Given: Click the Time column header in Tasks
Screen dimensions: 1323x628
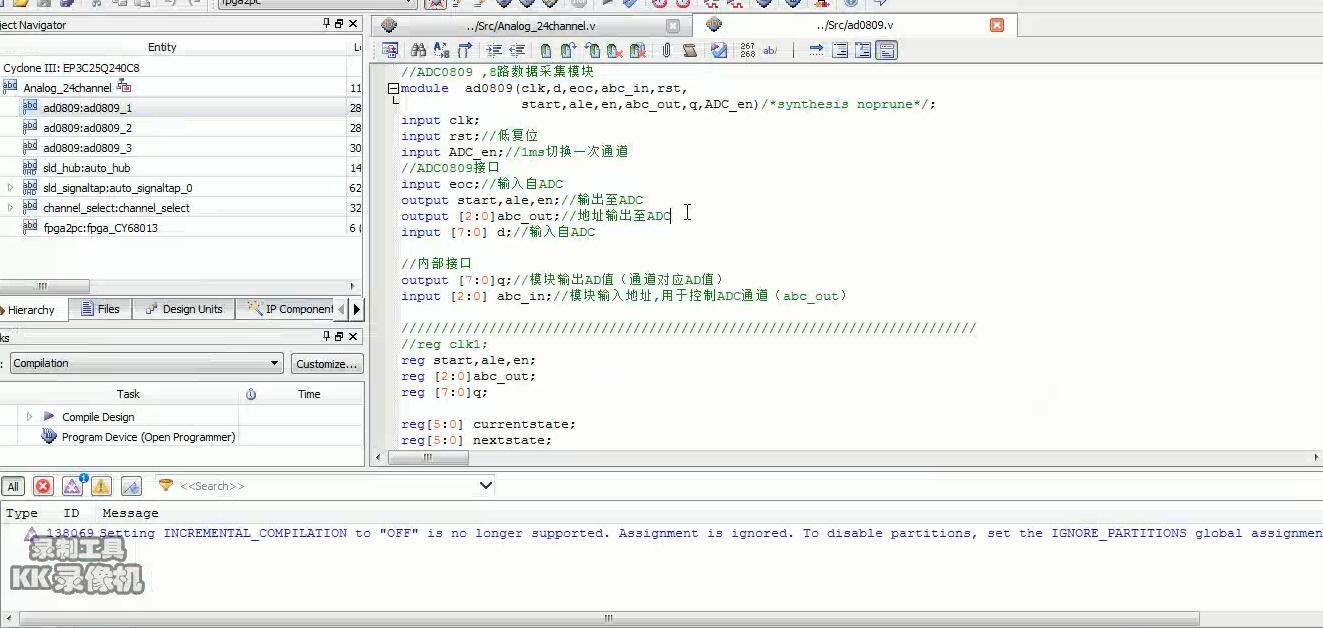Looking at the screenshot, I should coord(309,394).
